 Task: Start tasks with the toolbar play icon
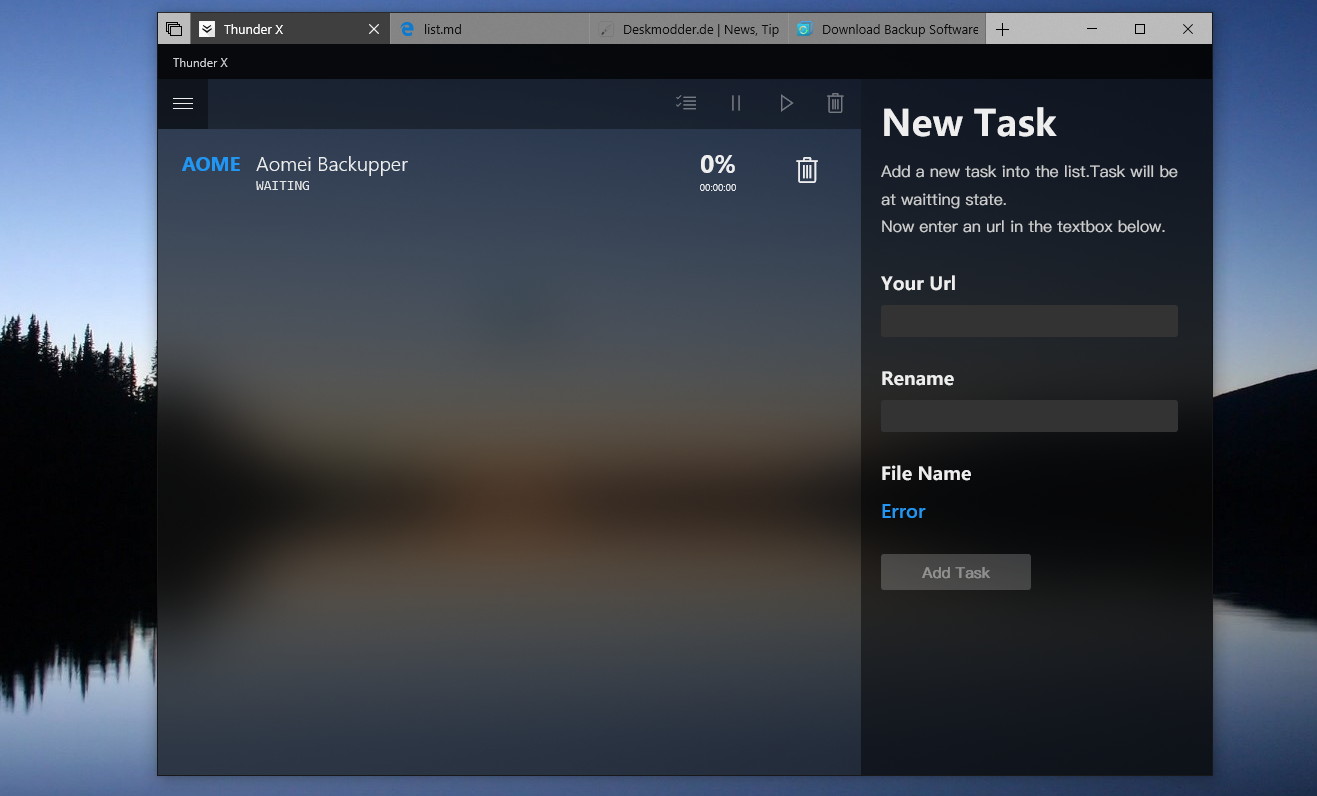[x=786, y=103]
